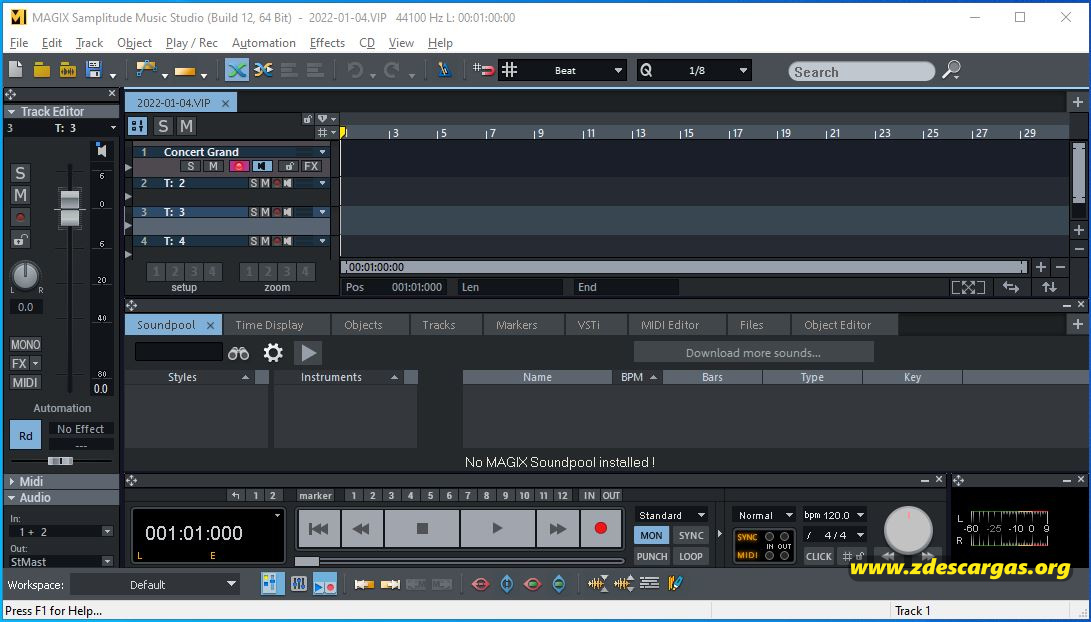Arm recording on Concert Grand track
1091x622 pixels.
tap(239, 166)
